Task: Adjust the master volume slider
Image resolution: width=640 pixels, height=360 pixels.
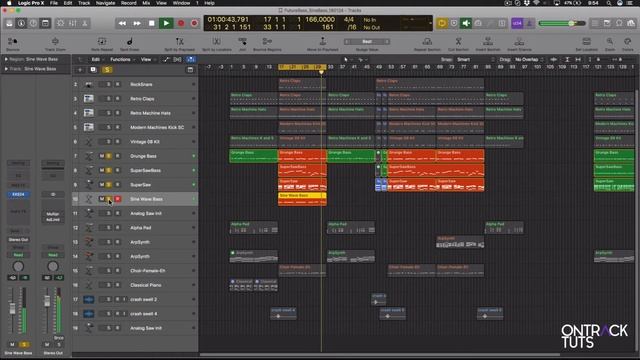Action: click(x=562, y=23)
